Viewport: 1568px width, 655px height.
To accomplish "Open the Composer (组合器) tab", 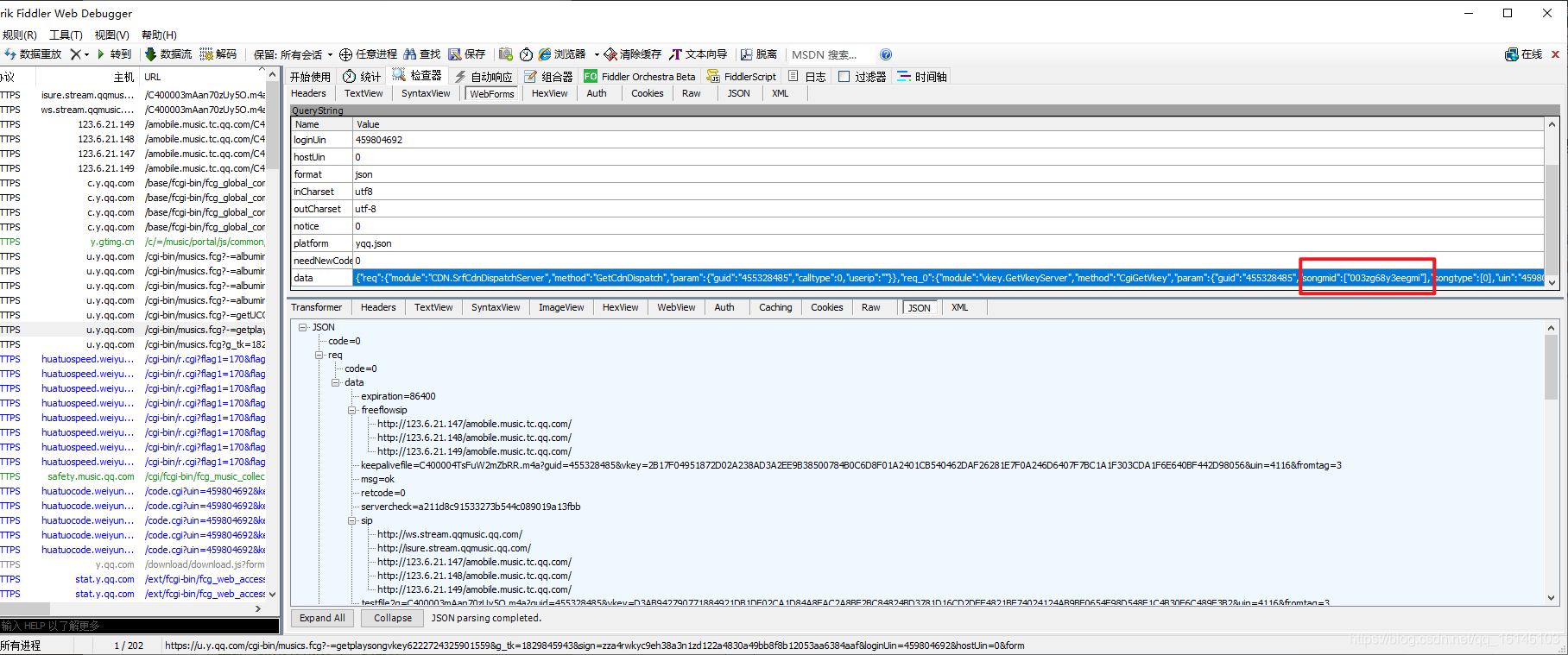I will click(x=548, y=77).
